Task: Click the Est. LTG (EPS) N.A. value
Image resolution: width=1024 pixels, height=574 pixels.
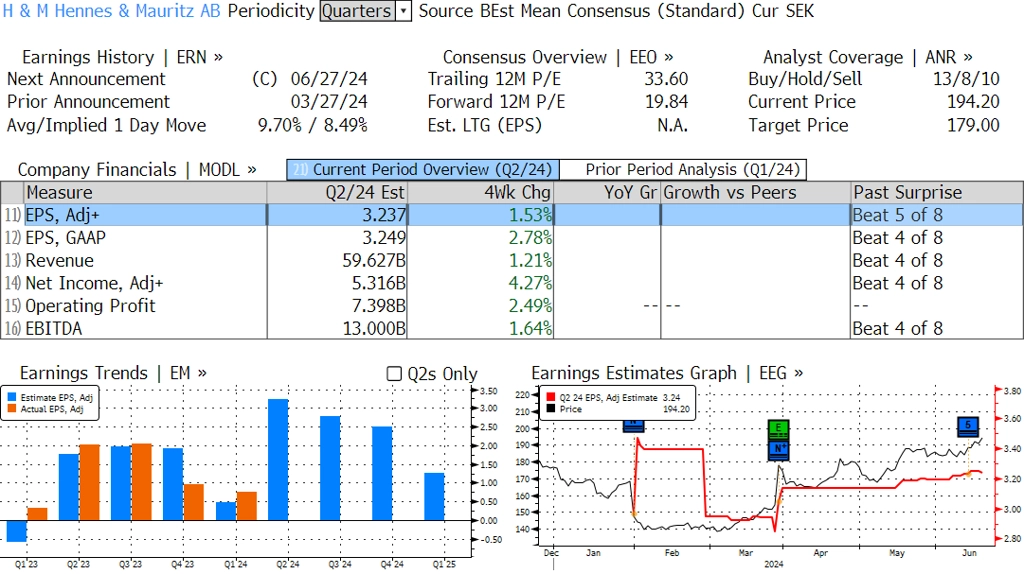Action: click(x=673, y=125)
